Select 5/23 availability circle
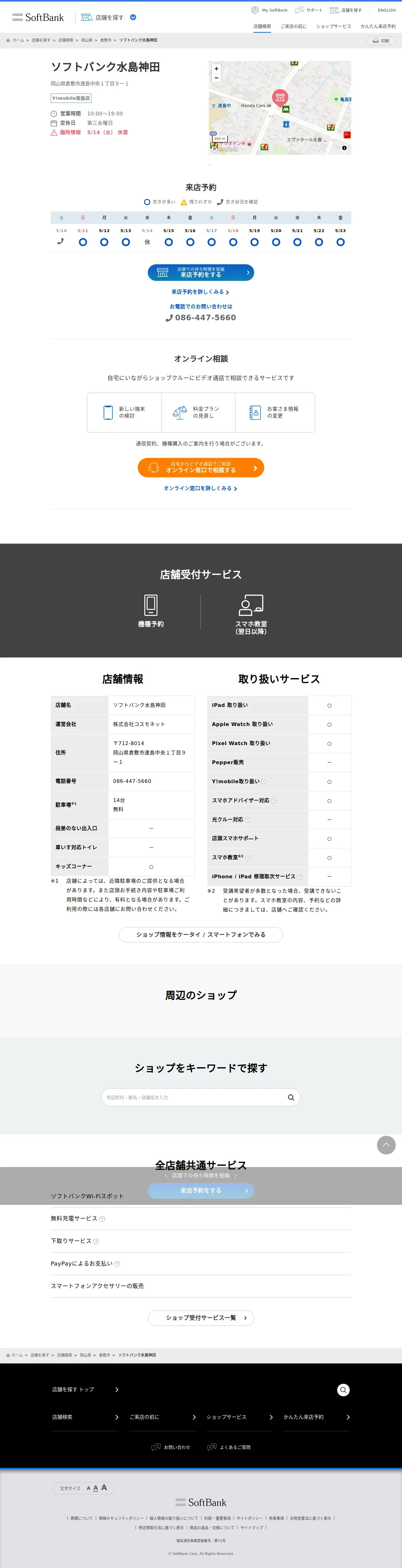 click(341, 242)
